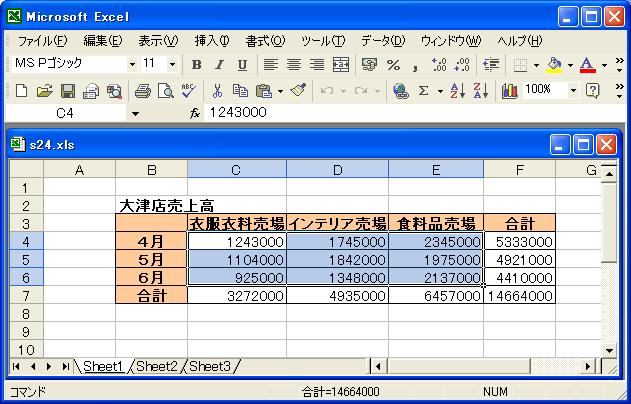
Task: Click the Name Box showing C4
Action: 66,113
